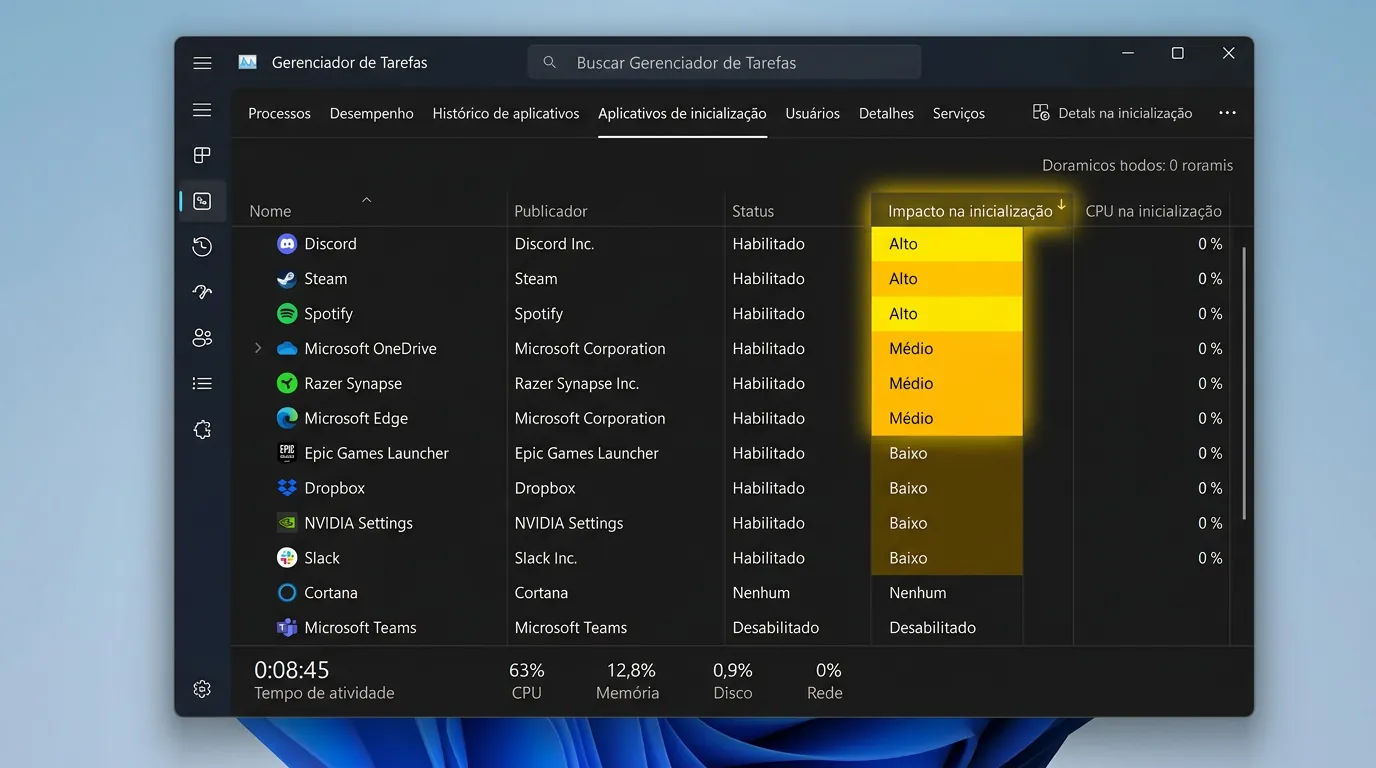Image resolution: width=1376 pixels, height=768 pixels.
Task: Click the Nenhum status of Cortana
Action: (761, 593)
